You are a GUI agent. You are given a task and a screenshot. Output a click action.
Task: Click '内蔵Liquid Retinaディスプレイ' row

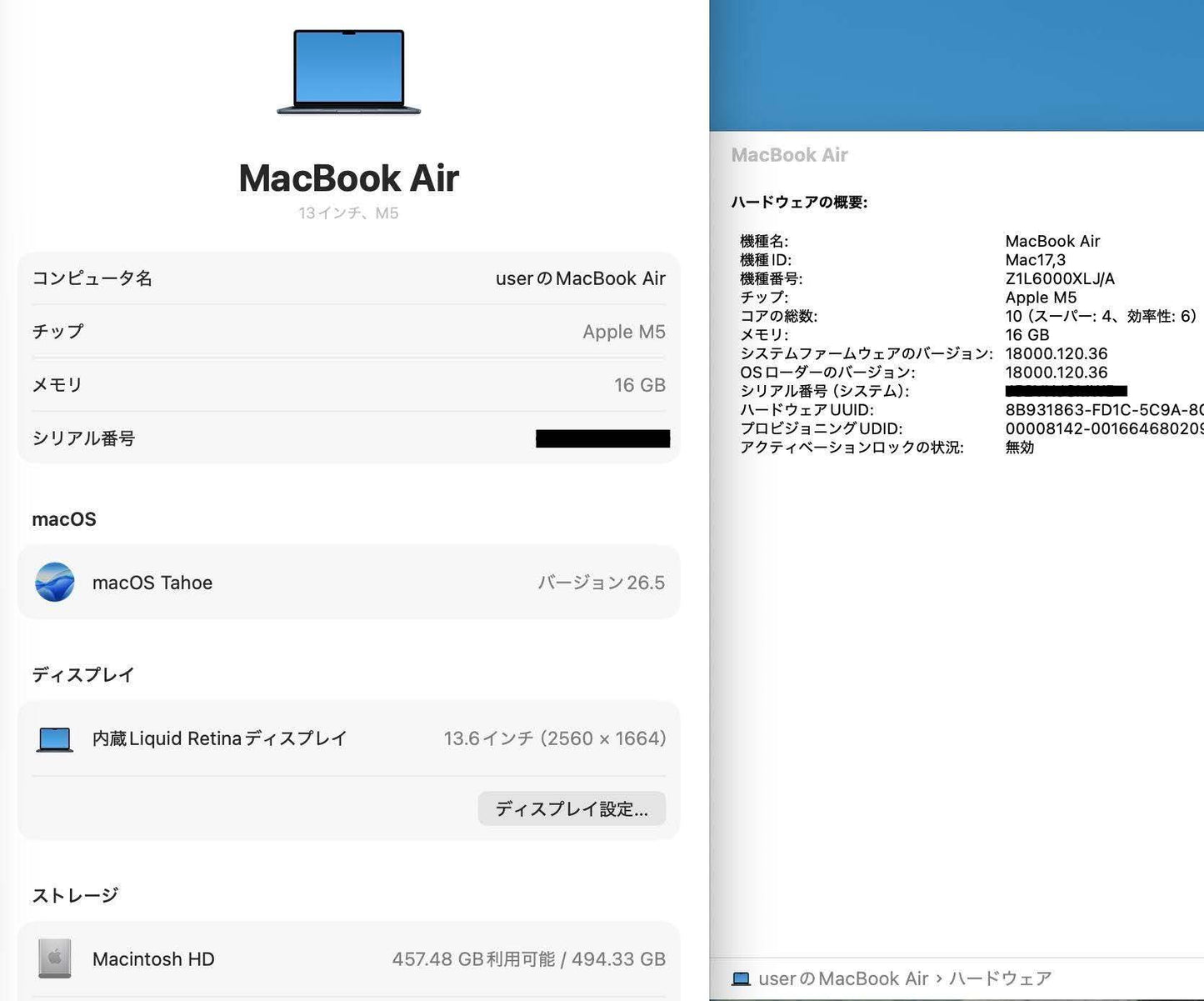pyautogui.click(x=220, y=738)
